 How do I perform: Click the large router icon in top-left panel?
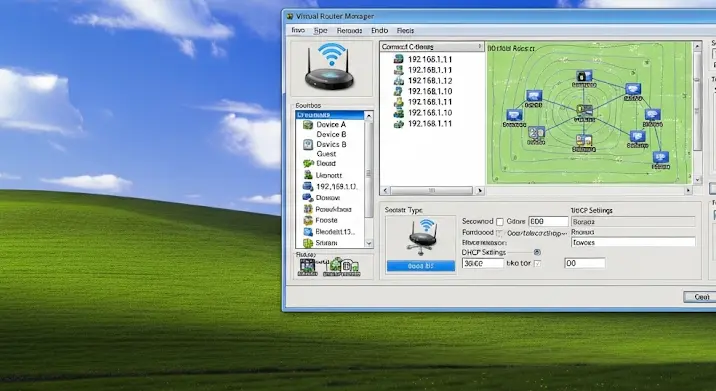tap(330, 67)
